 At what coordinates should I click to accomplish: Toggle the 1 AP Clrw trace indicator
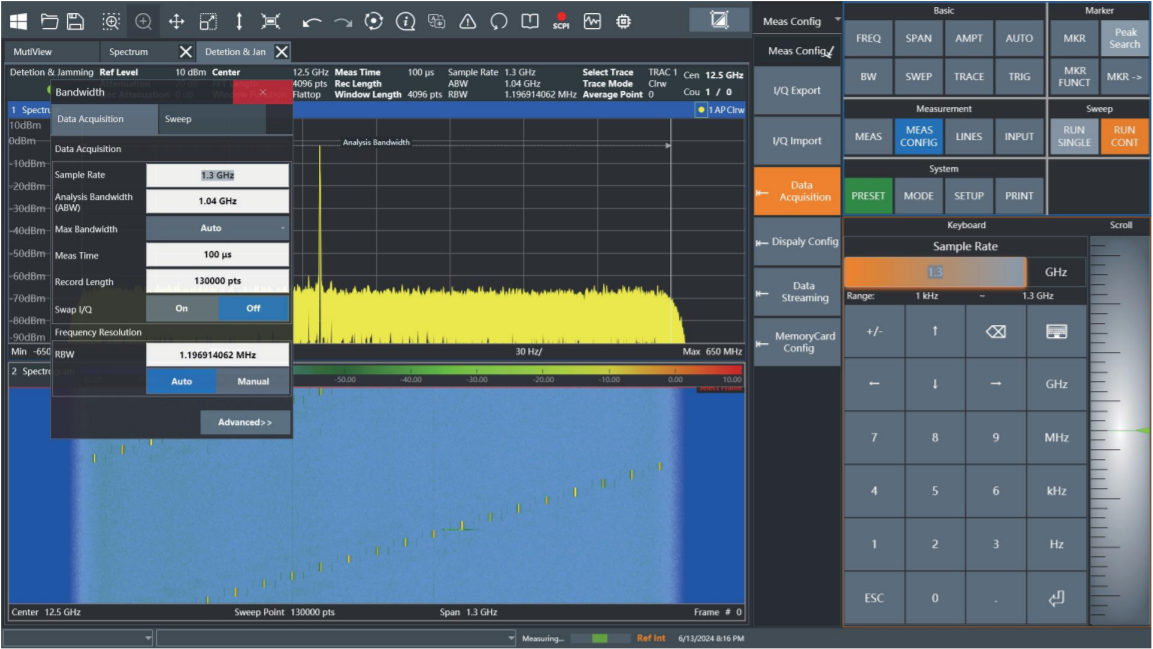click(x=721, y=110)
